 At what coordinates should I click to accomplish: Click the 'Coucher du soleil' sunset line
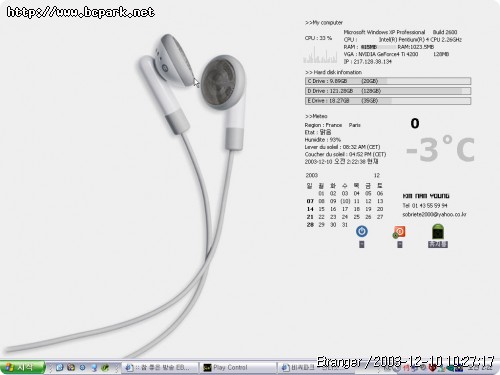(x=345, y=154)
